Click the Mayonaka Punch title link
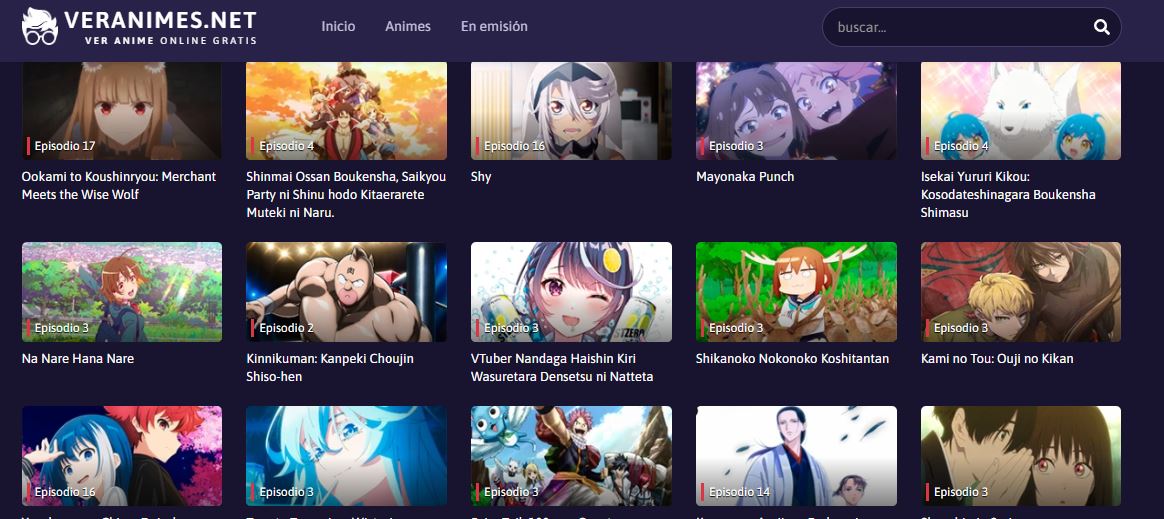 click(745, 177)
